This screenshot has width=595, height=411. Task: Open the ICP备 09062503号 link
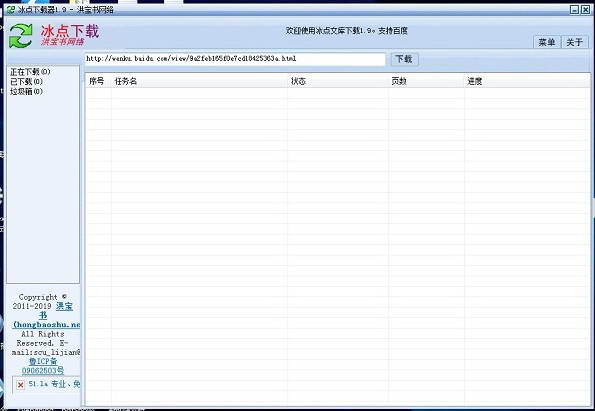[43, 366]
